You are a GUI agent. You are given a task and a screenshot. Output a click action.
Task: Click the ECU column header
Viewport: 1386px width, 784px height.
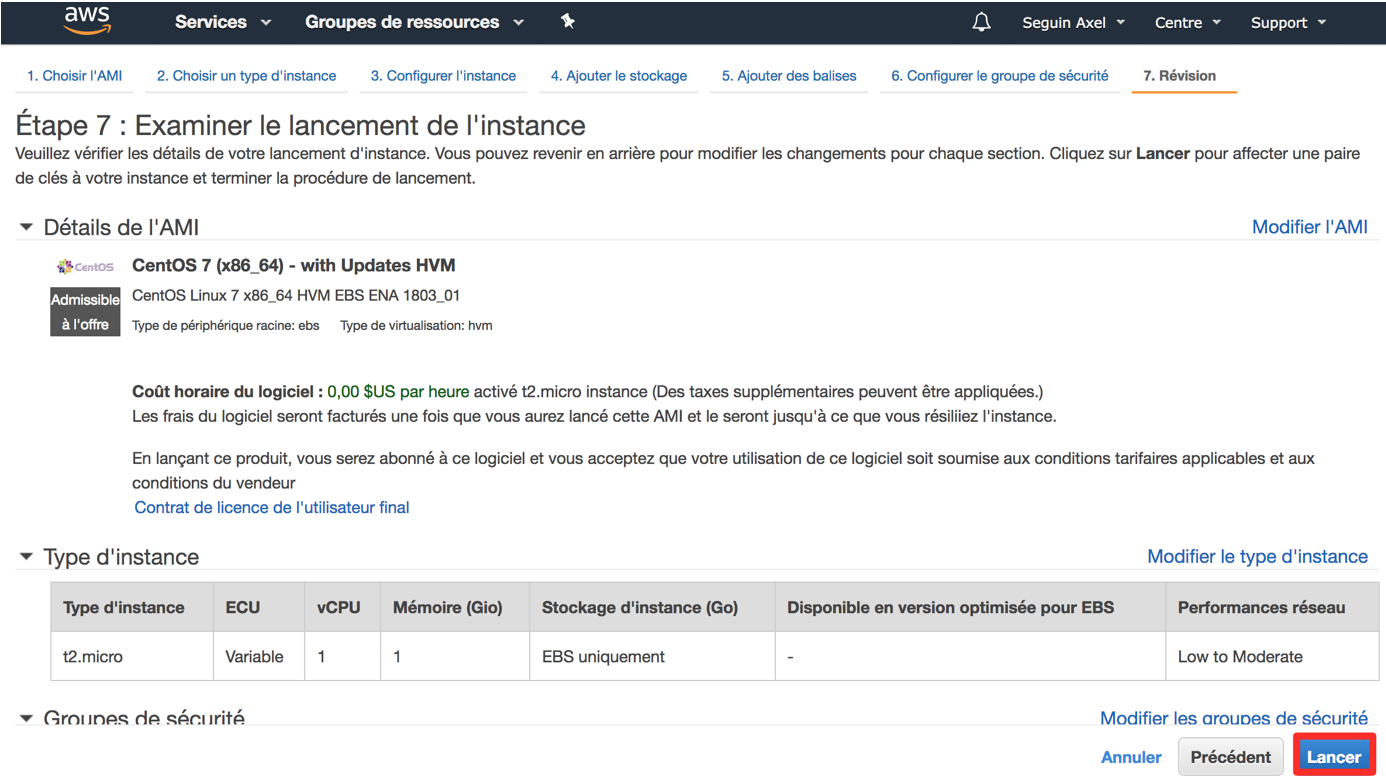258,607
